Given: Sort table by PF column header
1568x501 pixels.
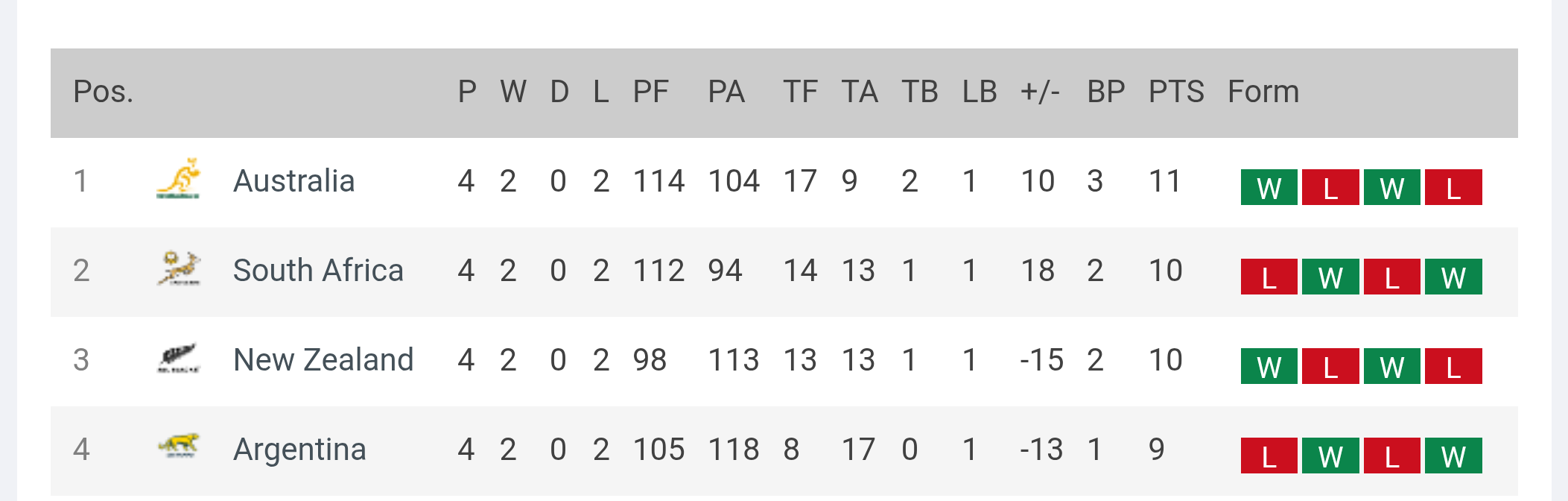Looking at the screenshot, I should click(x=650, y=92).
